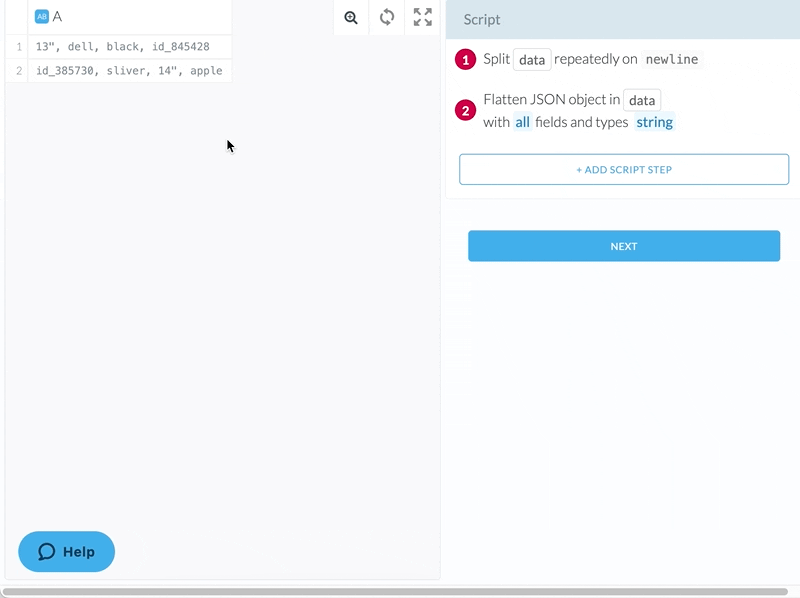This screenshot has width=800, height=598.
Task: Click the magnifying glass above the grid
Action: tap(350, 17)
